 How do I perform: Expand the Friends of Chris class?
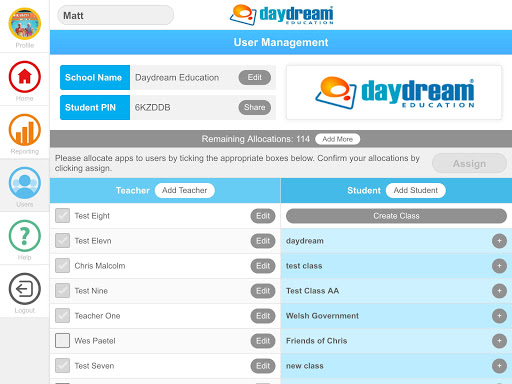coord(499,341)
